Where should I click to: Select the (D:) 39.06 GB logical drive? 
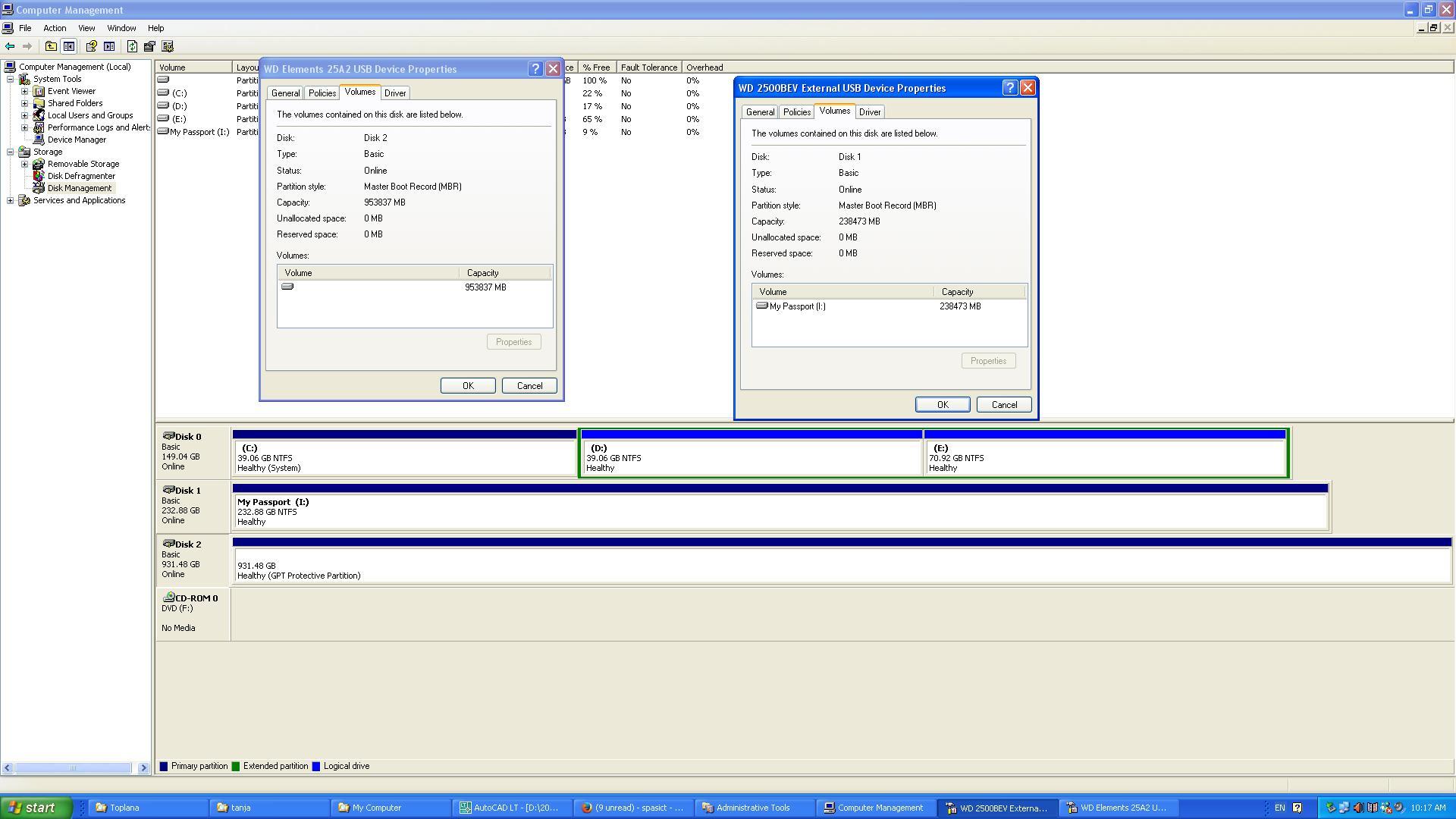pos(752,453)
